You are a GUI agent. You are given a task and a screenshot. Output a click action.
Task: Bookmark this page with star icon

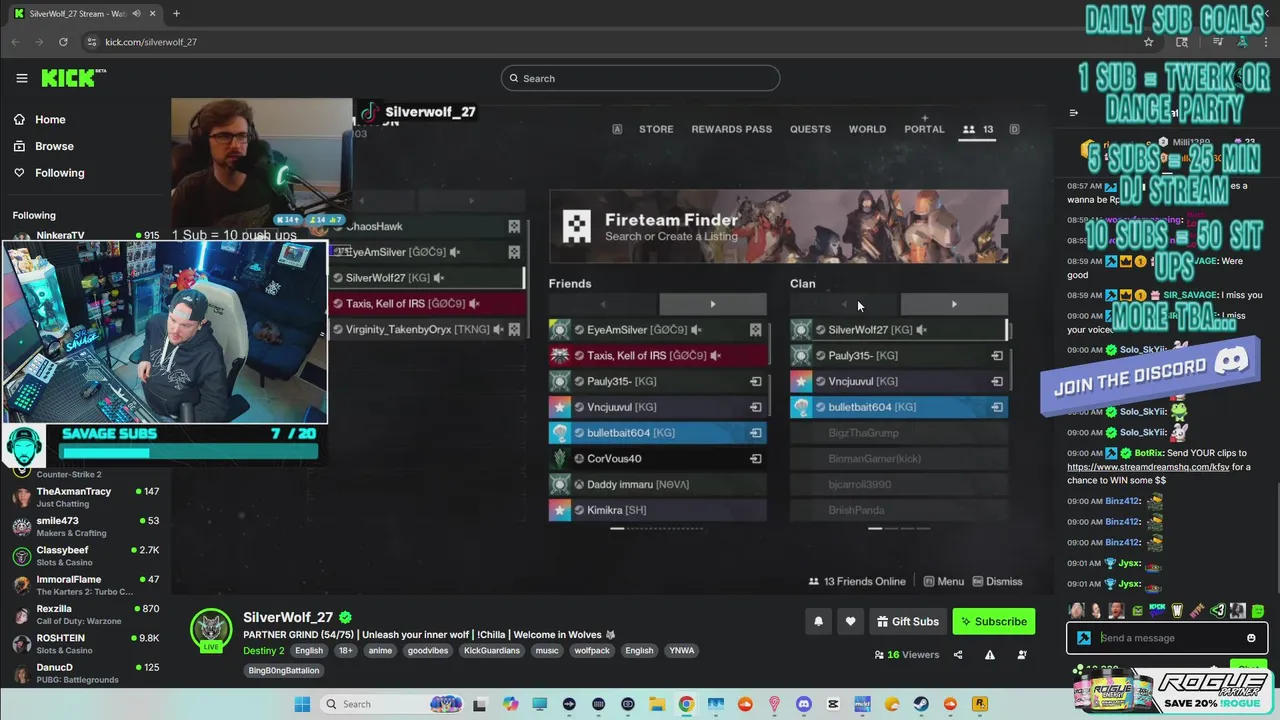tap(1149, 42)
